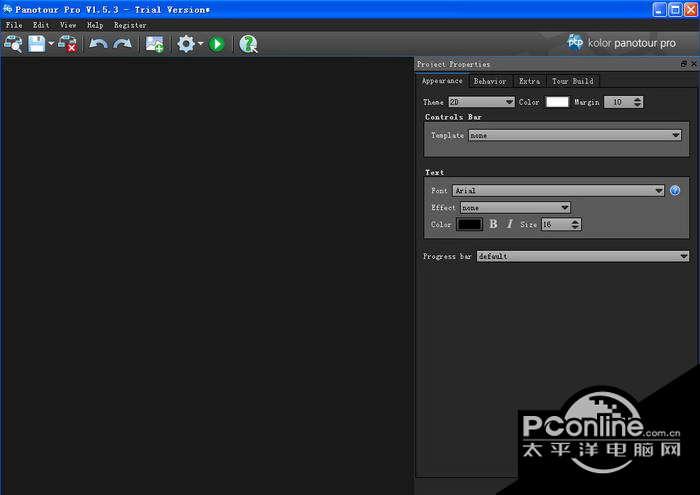Undock the Project Properties panel
Screen dimensions: 700x495
tap(683, 64)
